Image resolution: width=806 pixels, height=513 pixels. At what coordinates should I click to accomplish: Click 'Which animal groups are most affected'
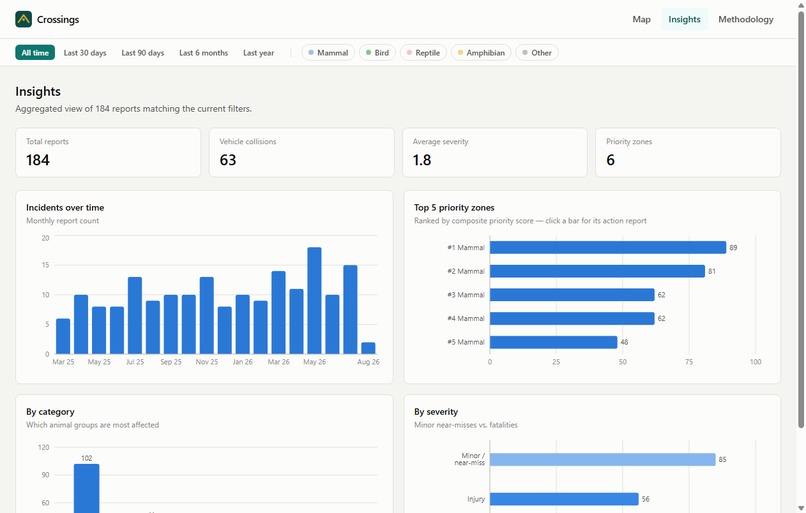point(93,425)
